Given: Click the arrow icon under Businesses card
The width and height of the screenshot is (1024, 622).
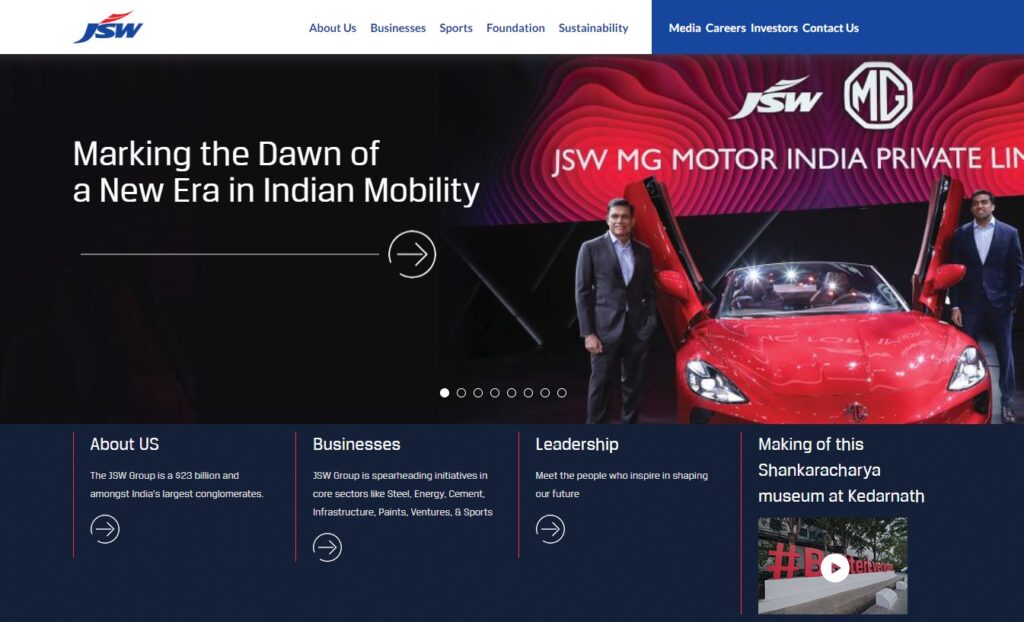Looking at the screenshot, I should [327, 548].
